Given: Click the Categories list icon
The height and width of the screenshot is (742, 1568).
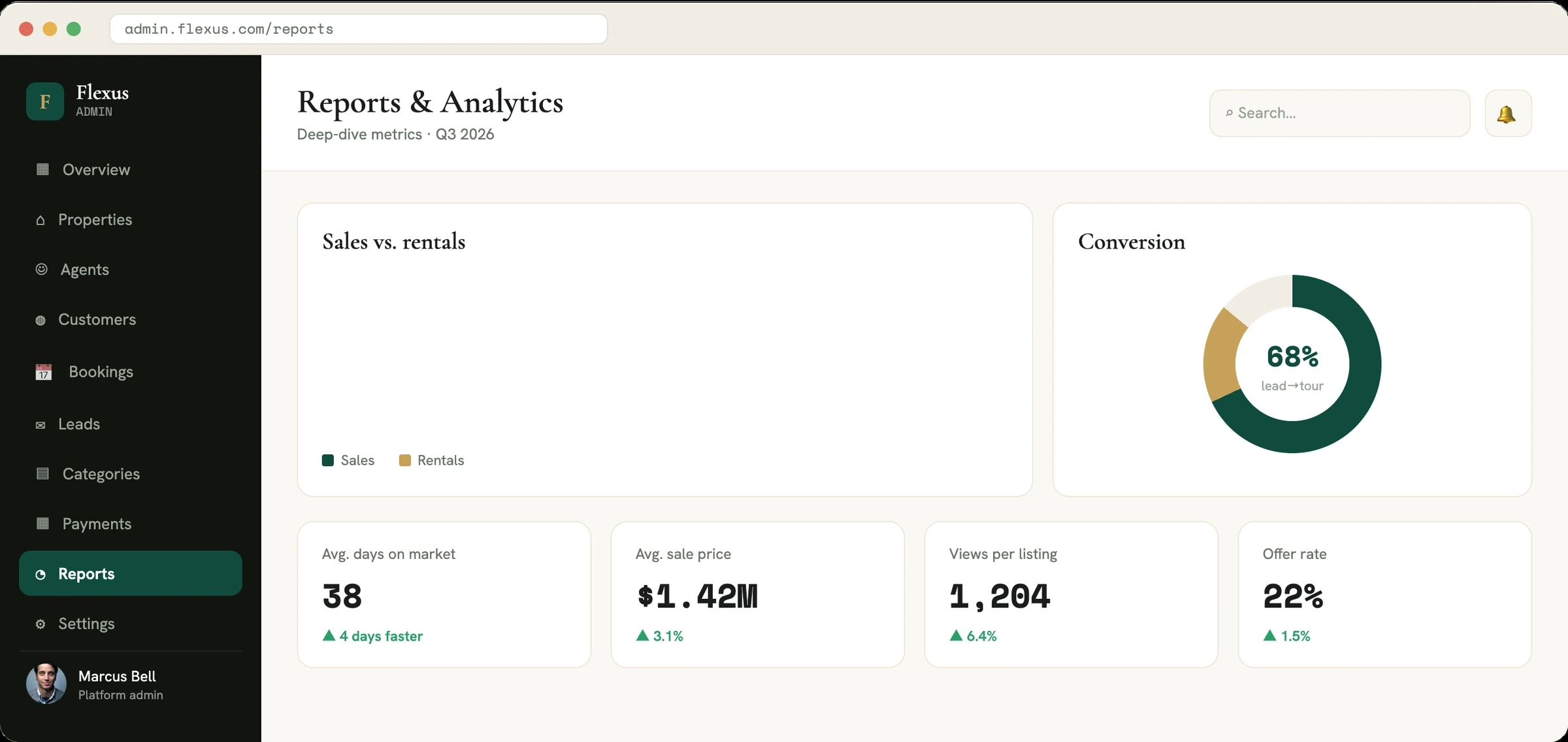Looking at the screenshot, I should click(42, 473).
